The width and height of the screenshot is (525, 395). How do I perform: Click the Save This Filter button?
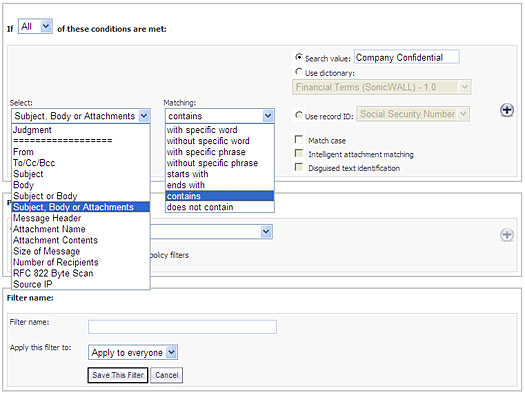pyautogui.click(x=118, y=375)
